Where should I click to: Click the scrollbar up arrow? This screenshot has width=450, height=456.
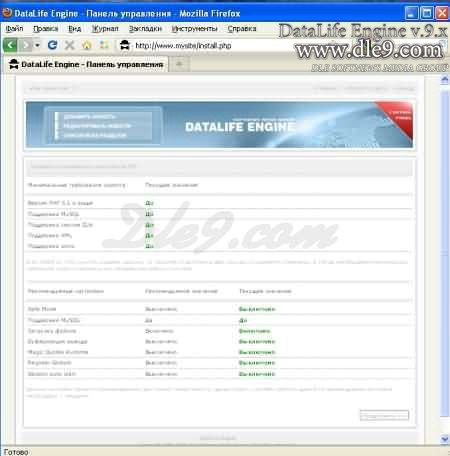[445, 80]
